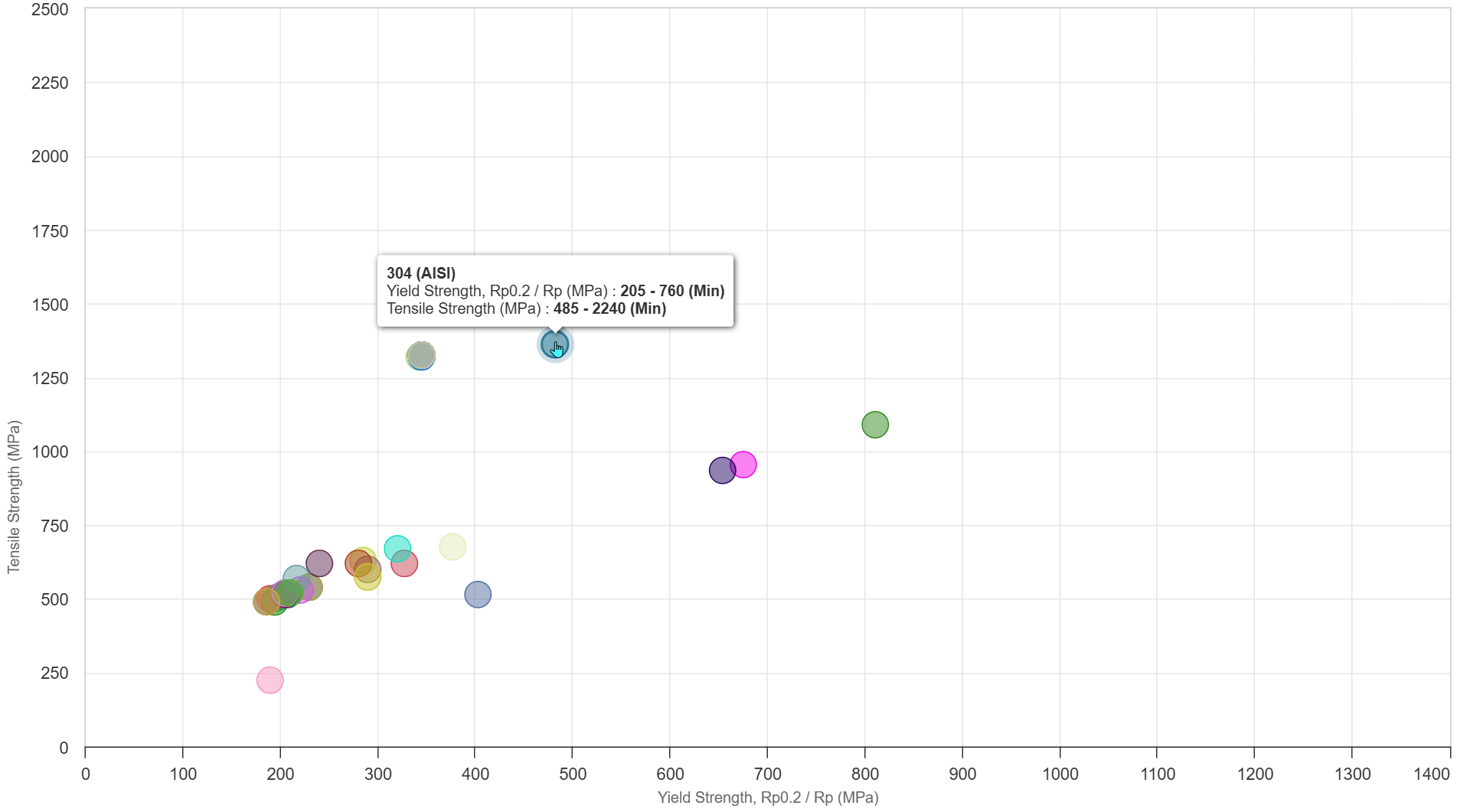Screen dimensions: 1457x812
Task: Click the pink bubble with lowest tensile strength
Action: coord(270,679)
